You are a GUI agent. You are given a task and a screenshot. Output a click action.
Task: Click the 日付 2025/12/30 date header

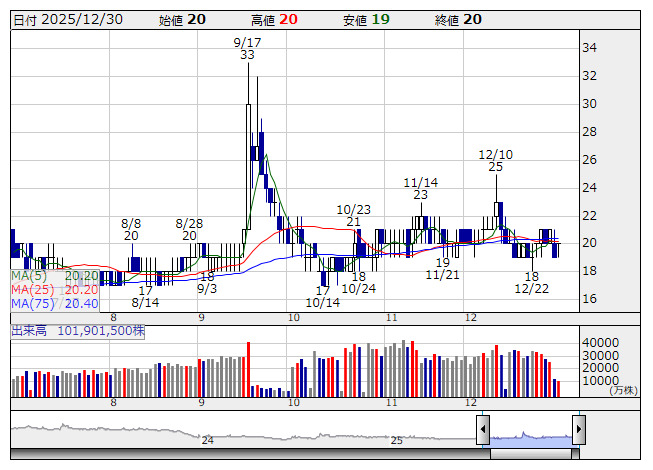[66, 20]
